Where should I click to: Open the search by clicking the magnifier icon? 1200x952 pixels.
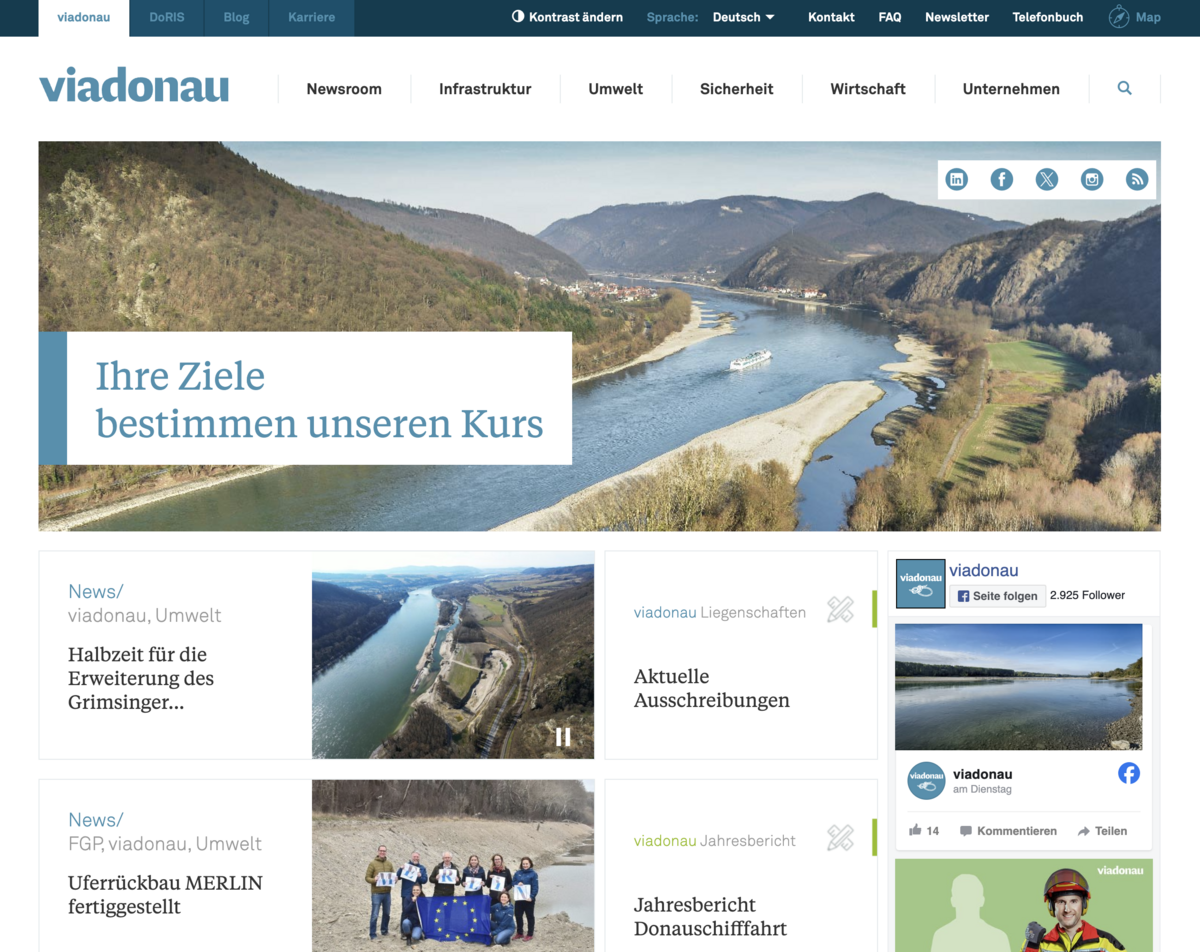[x=1124, y=88]
